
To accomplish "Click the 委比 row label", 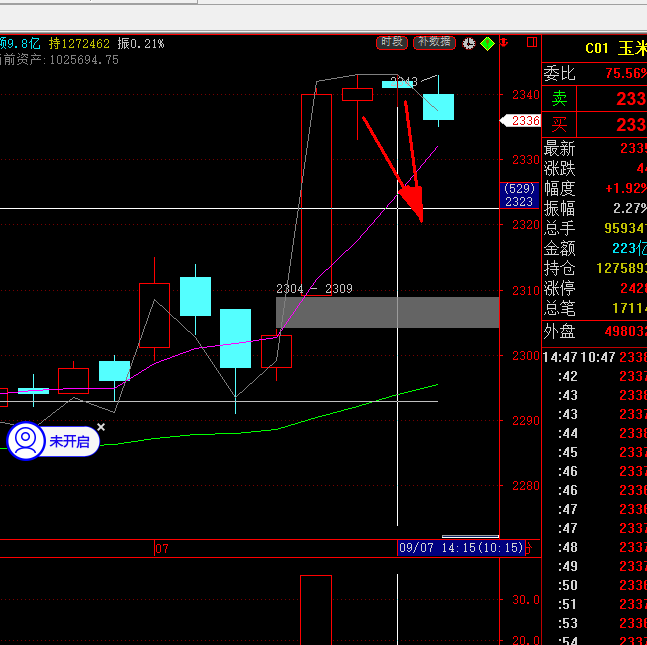I will pos(559,73).
